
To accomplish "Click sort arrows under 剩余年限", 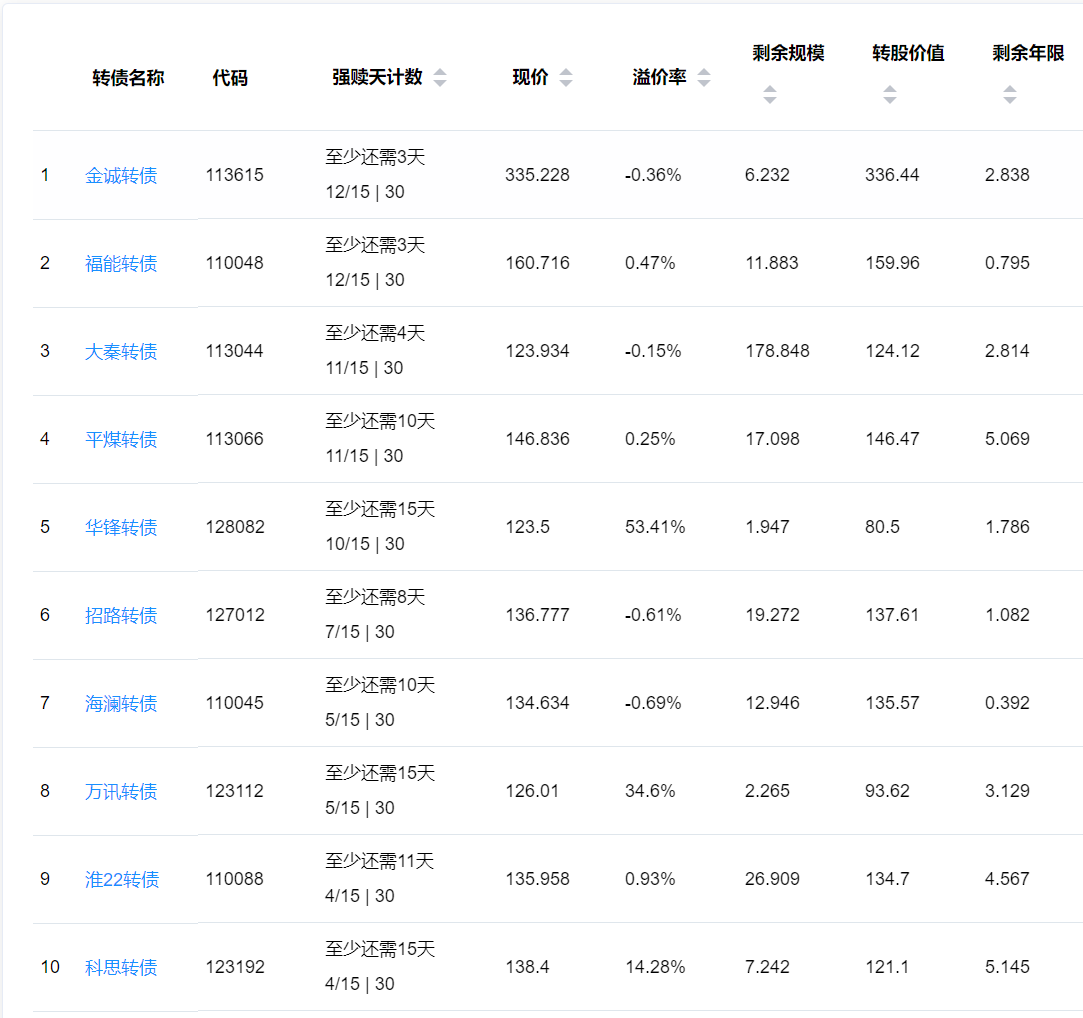I will [1010, 95].
